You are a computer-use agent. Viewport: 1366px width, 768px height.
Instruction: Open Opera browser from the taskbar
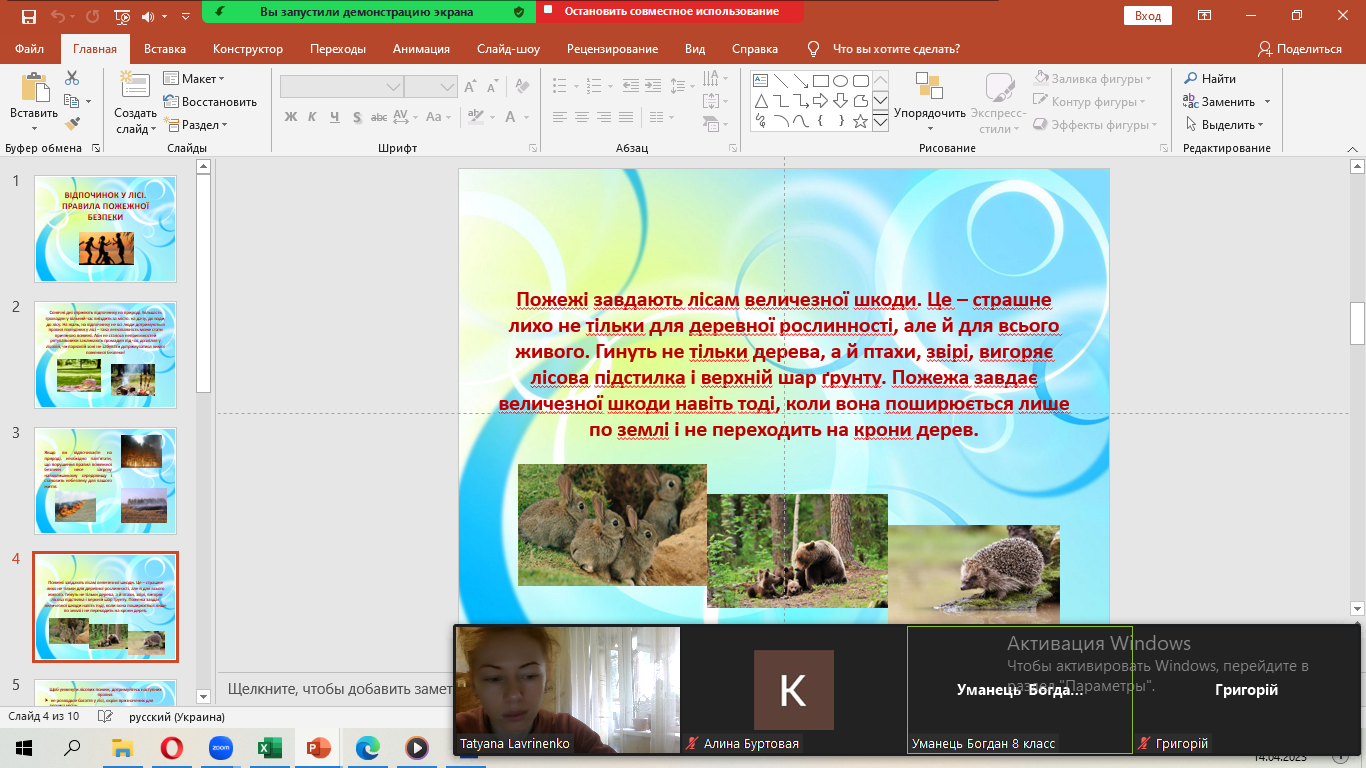[172, 747]
